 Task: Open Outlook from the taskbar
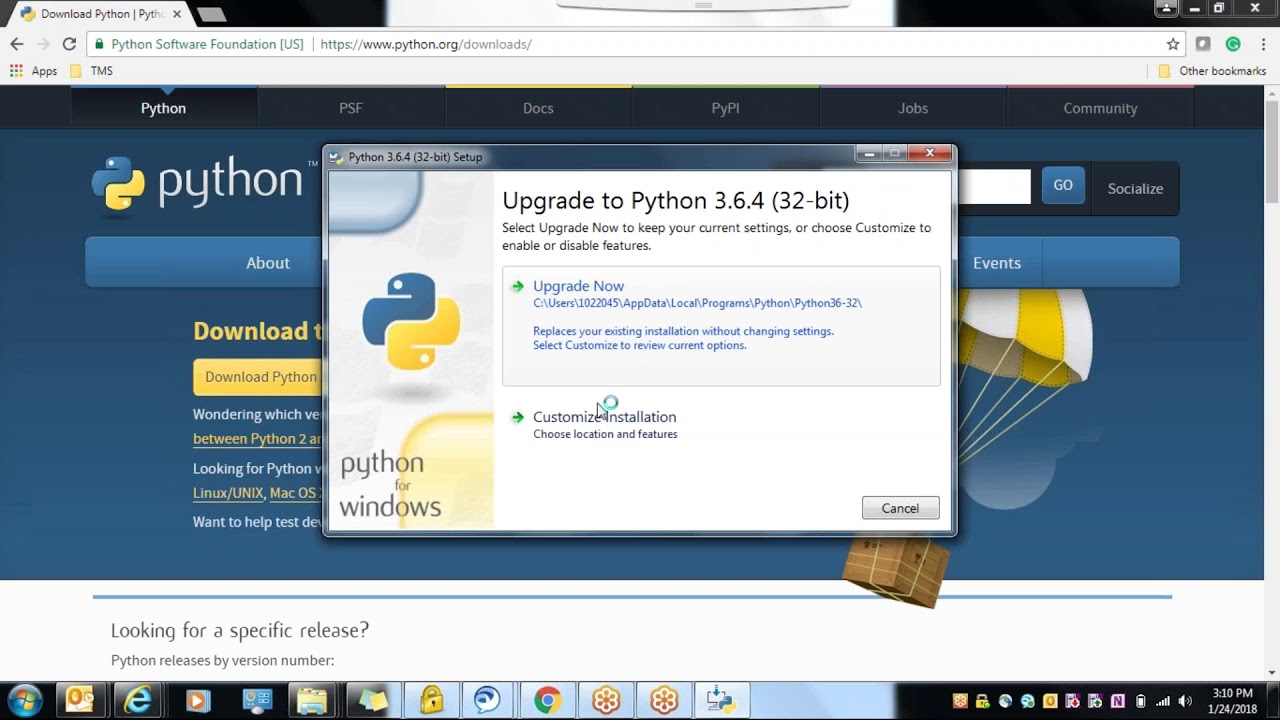80,700
